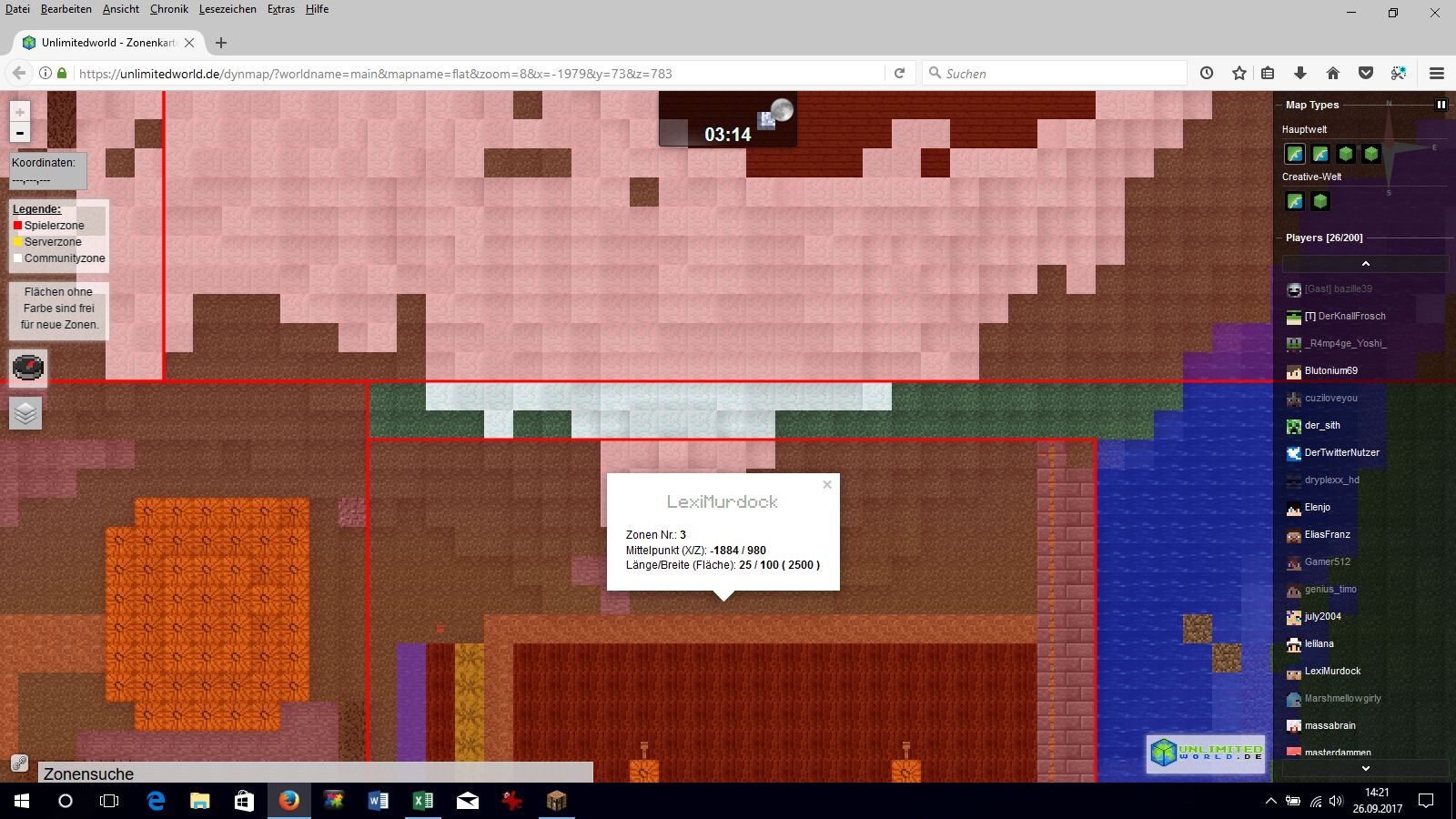Select guest player bazille39
1456x819 pixels.
click(x=1338, y=288)
